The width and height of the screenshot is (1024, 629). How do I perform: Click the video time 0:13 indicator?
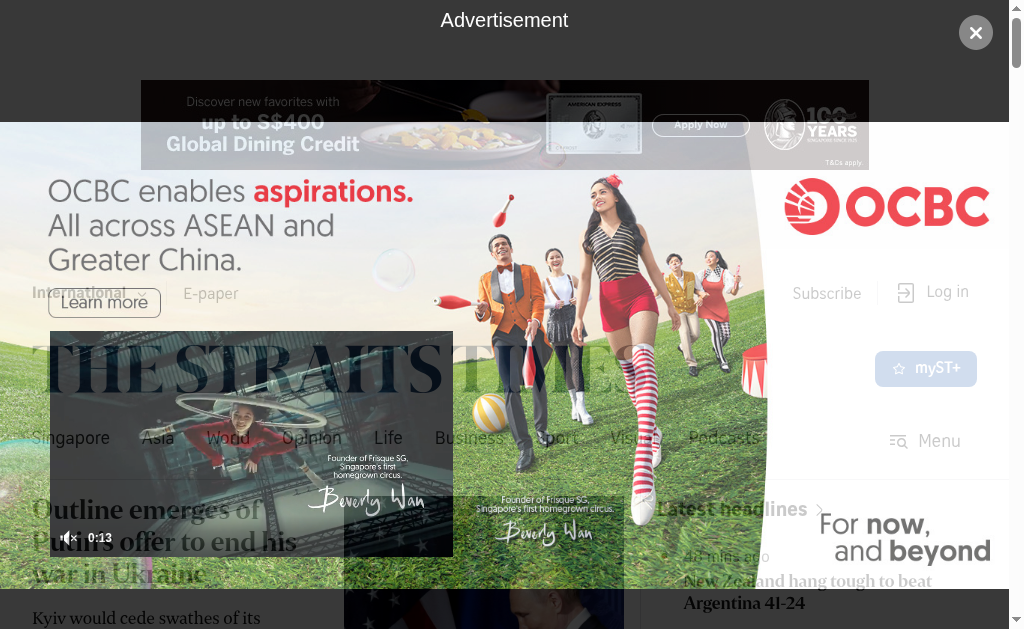tap(100, 538)
